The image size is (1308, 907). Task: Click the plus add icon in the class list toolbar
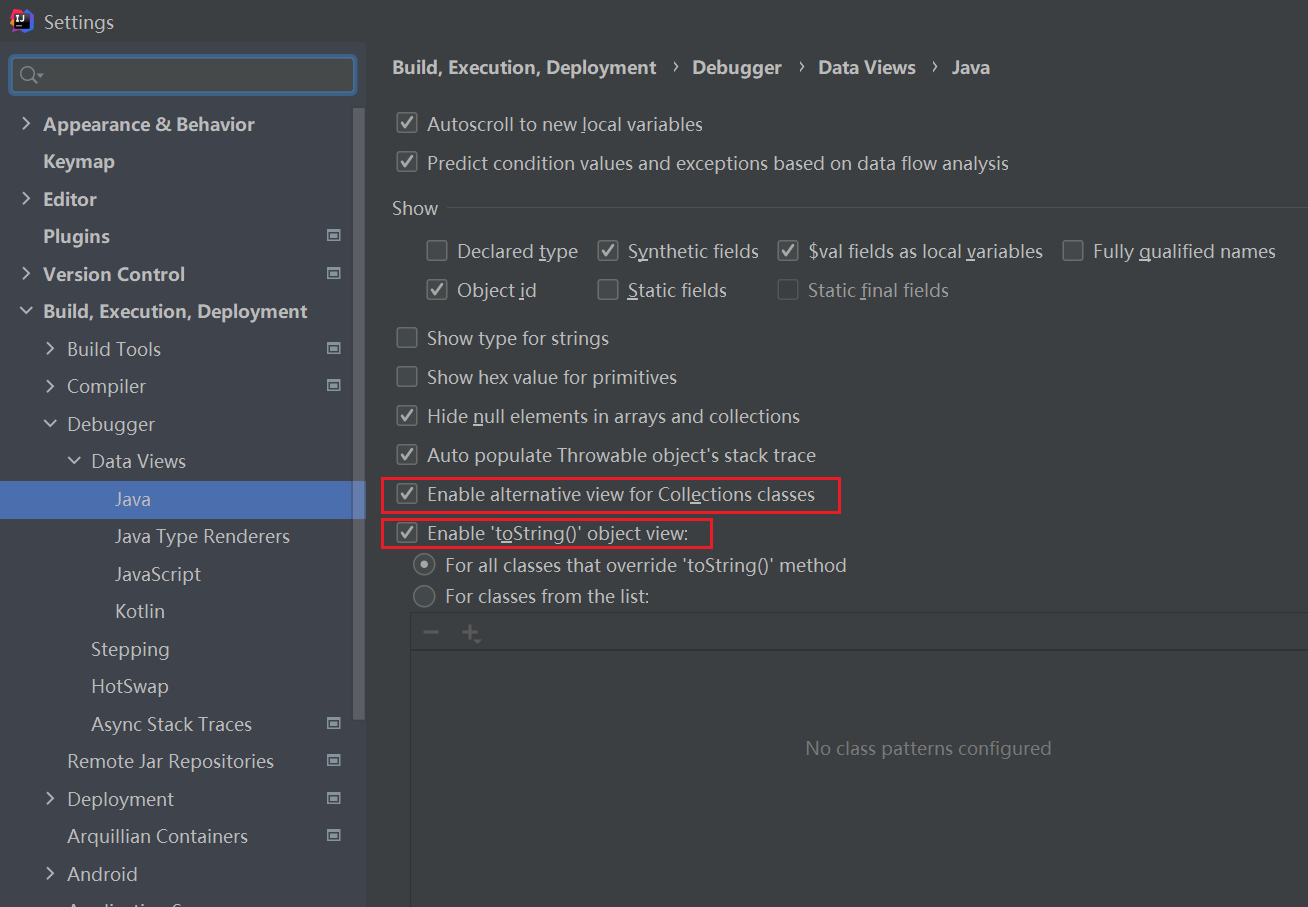(x=470, y=633)
